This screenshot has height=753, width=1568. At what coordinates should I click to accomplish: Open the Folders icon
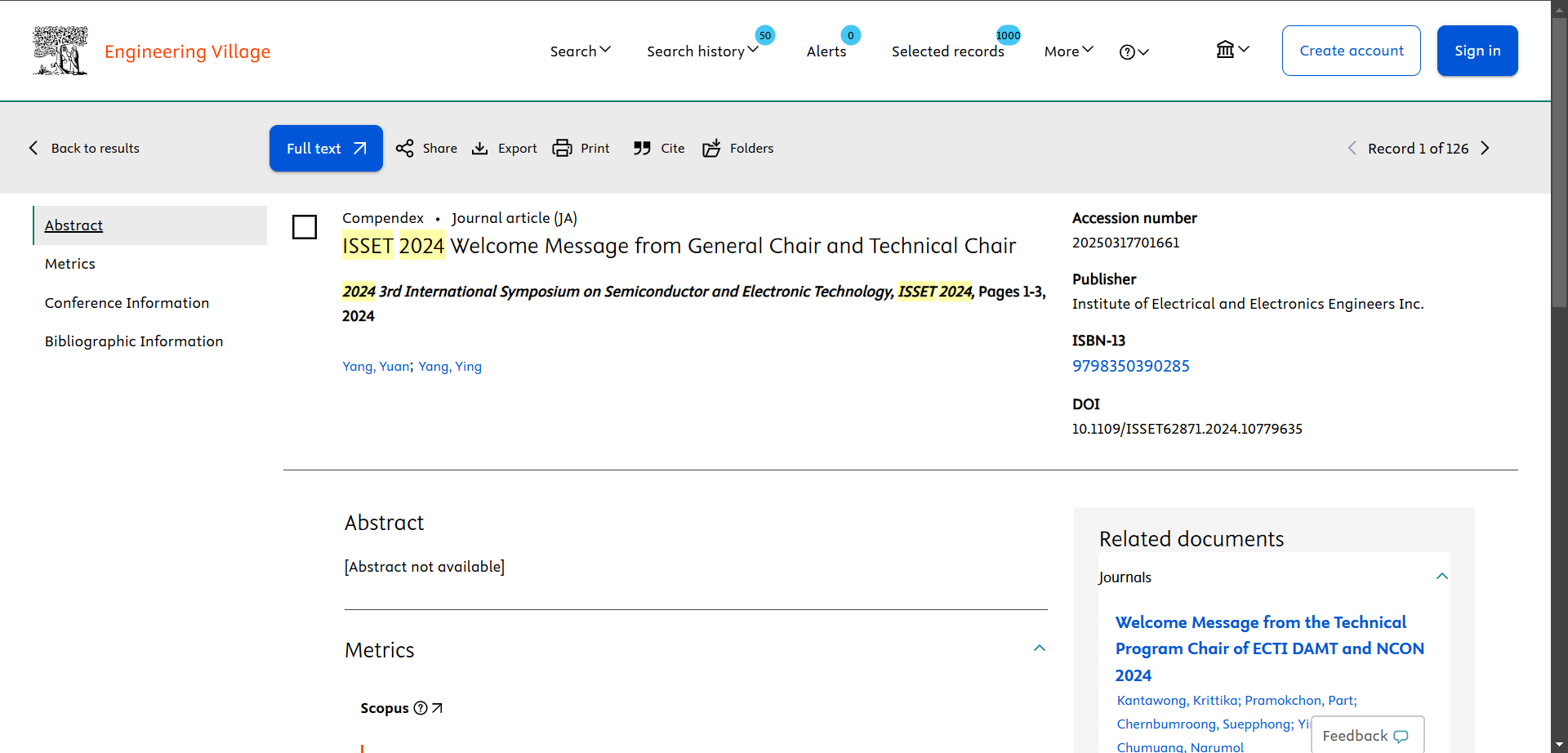pos(711,149)
